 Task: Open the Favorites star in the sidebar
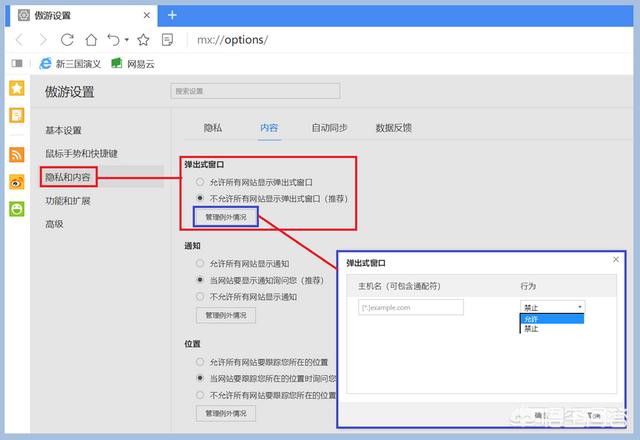pyautogui.click(x=17, y=88)
